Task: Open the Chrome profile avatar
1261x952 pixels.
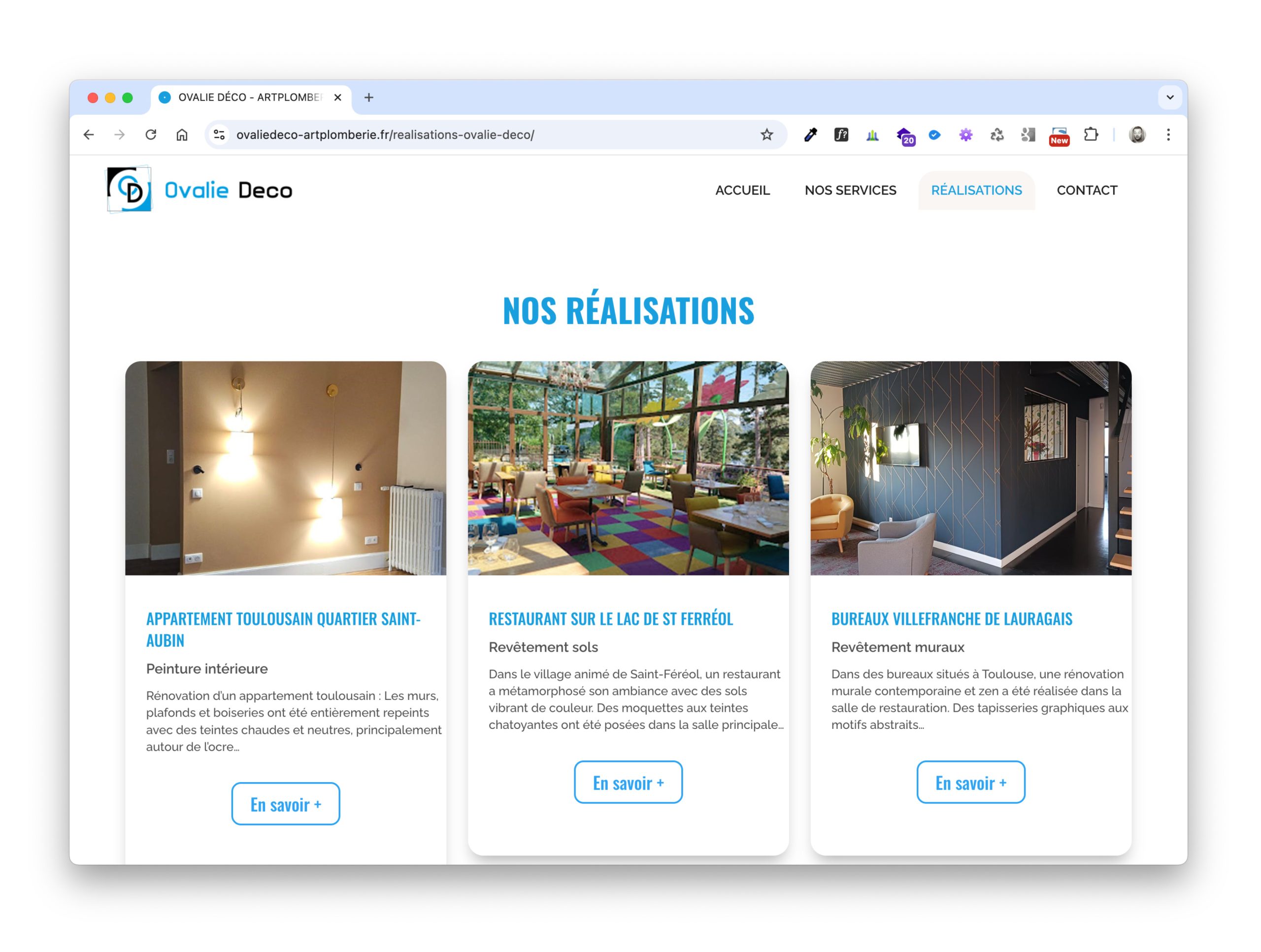Action: click(1137, 135)
